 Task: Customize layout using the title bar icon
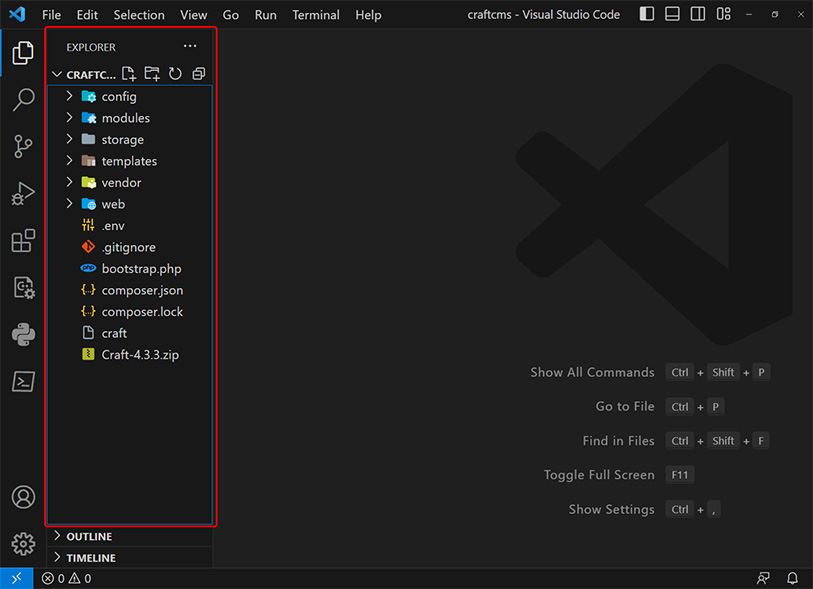(x=723, y=14)
